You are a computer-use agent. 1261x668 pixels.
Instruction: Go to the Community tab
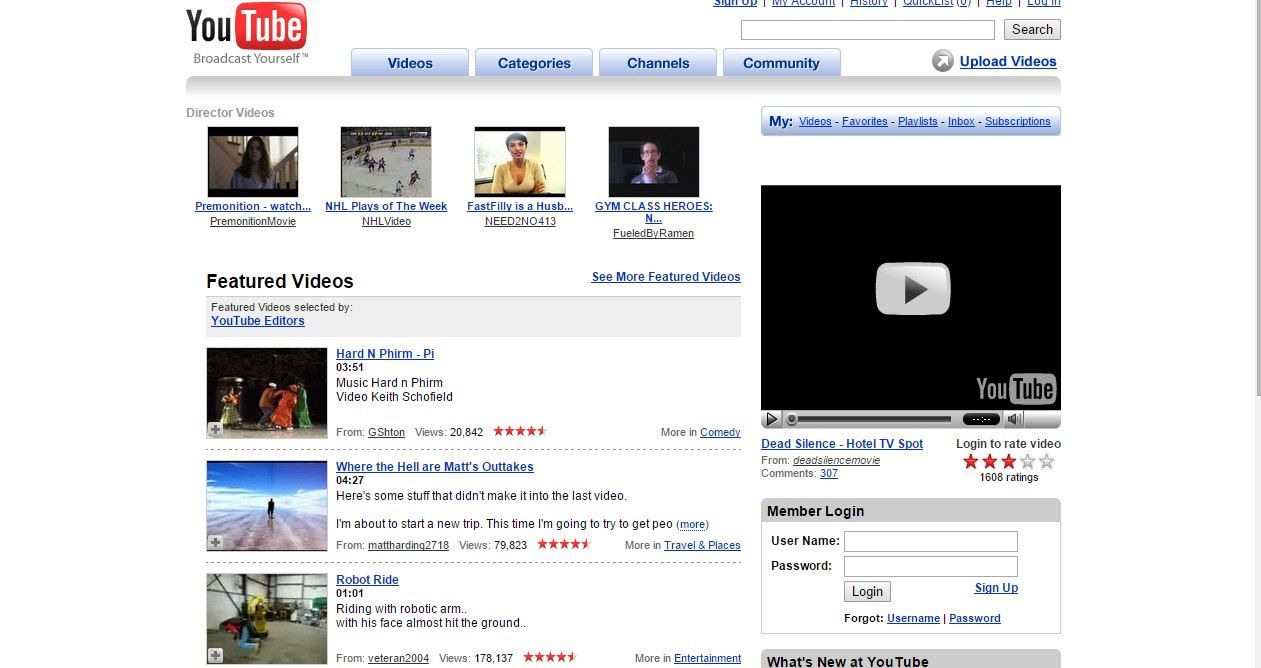pos(781,63)
